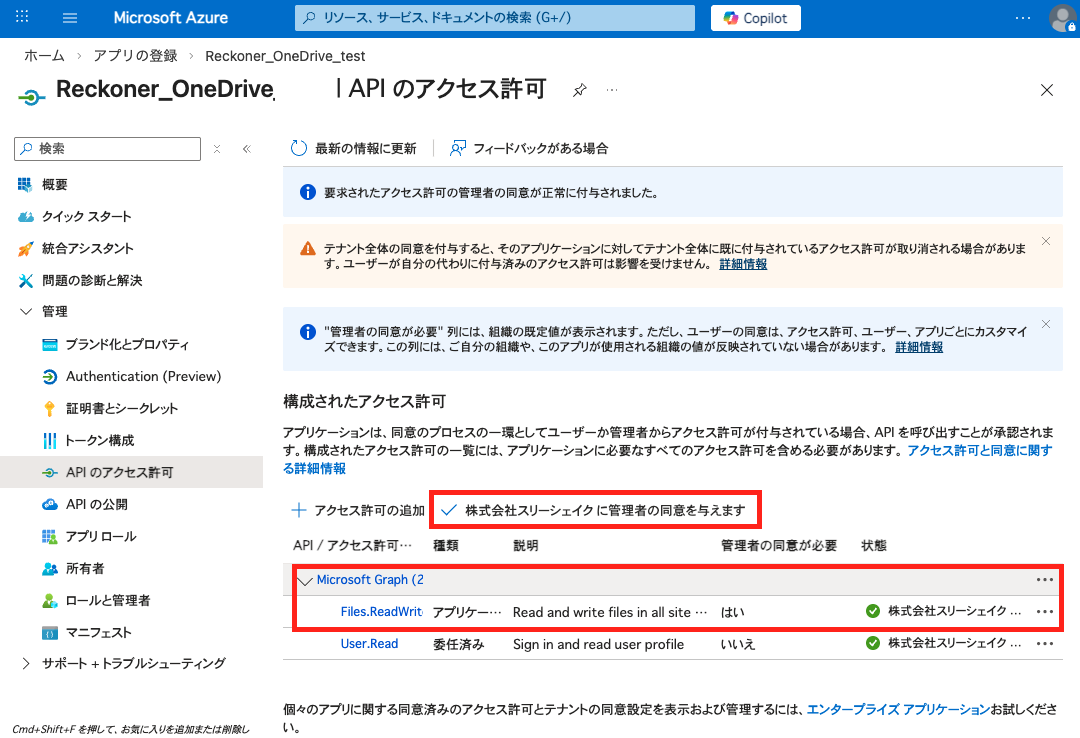Focus the top resource search field
This screenshot has height=738, width=1080.
(495, 18)
